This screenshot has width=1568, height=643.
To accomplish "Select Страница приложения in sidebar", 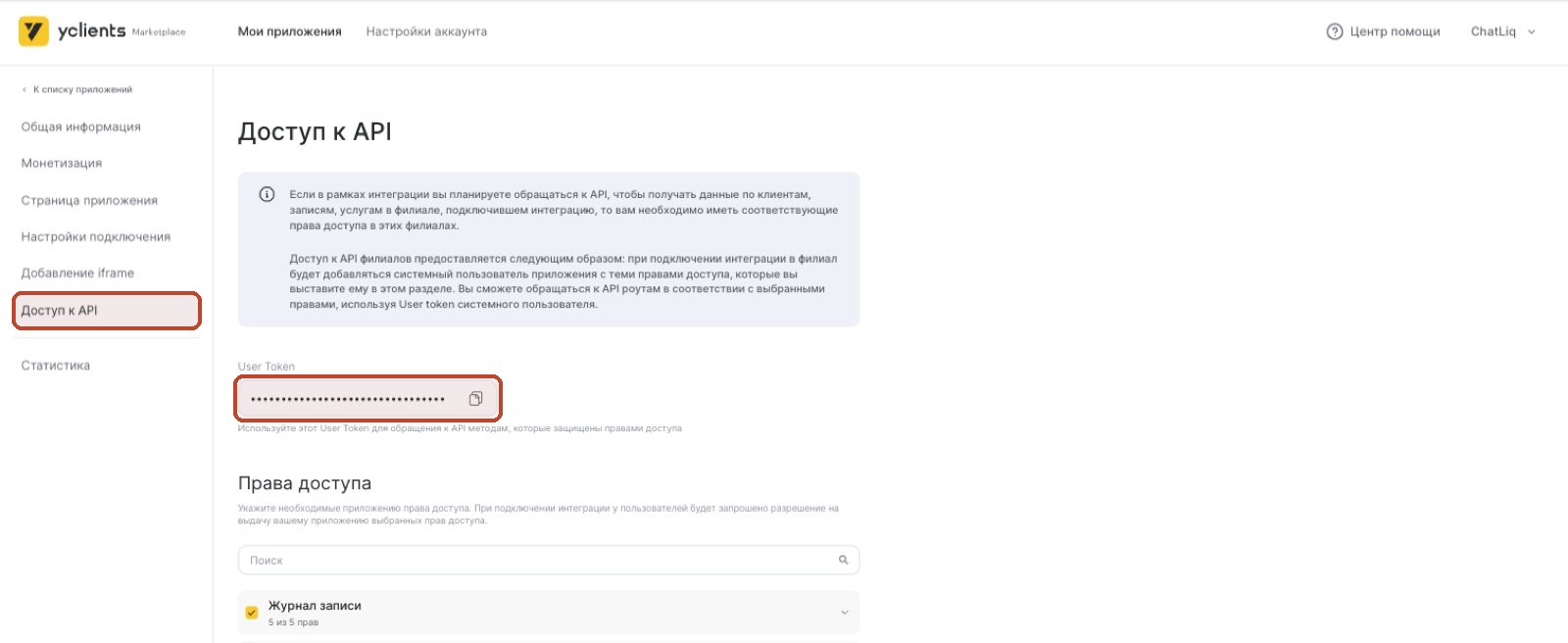I will [89, 200].
